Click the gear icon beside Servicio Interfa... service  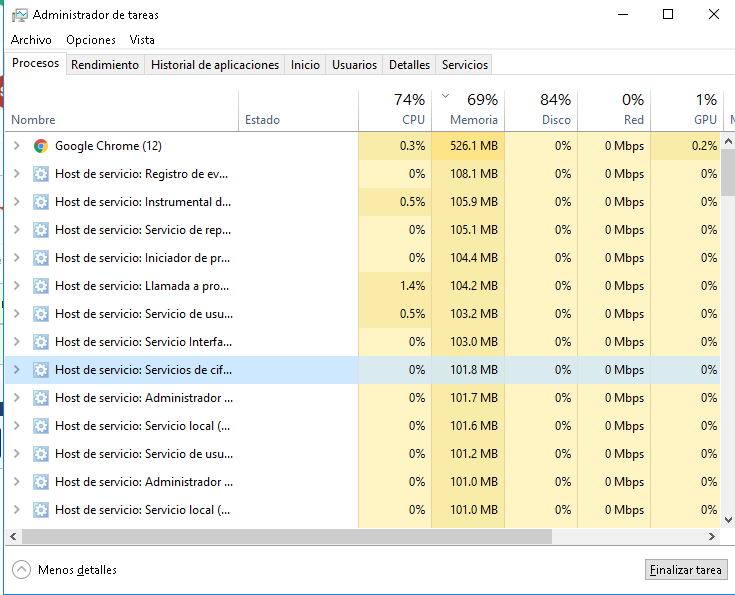pyautogui.click(x=41, y=342)
